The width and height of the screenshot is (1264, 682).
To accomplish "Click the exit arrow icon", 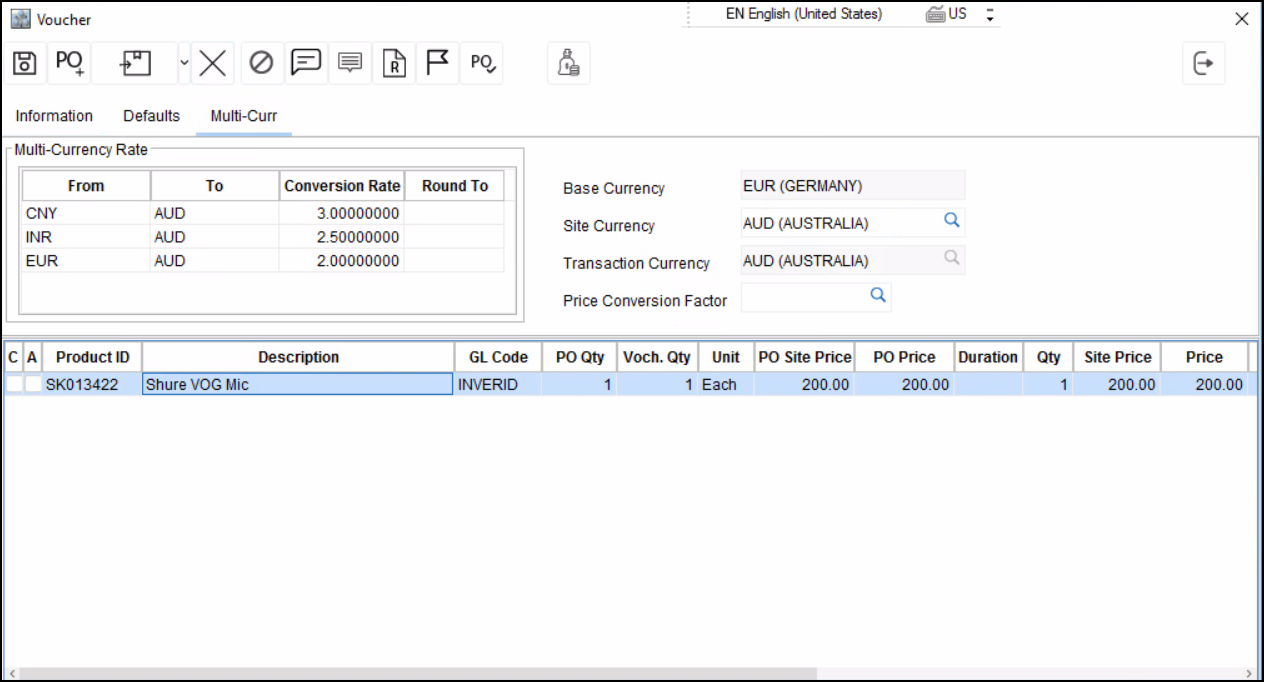I will [x=1203, y=63].
